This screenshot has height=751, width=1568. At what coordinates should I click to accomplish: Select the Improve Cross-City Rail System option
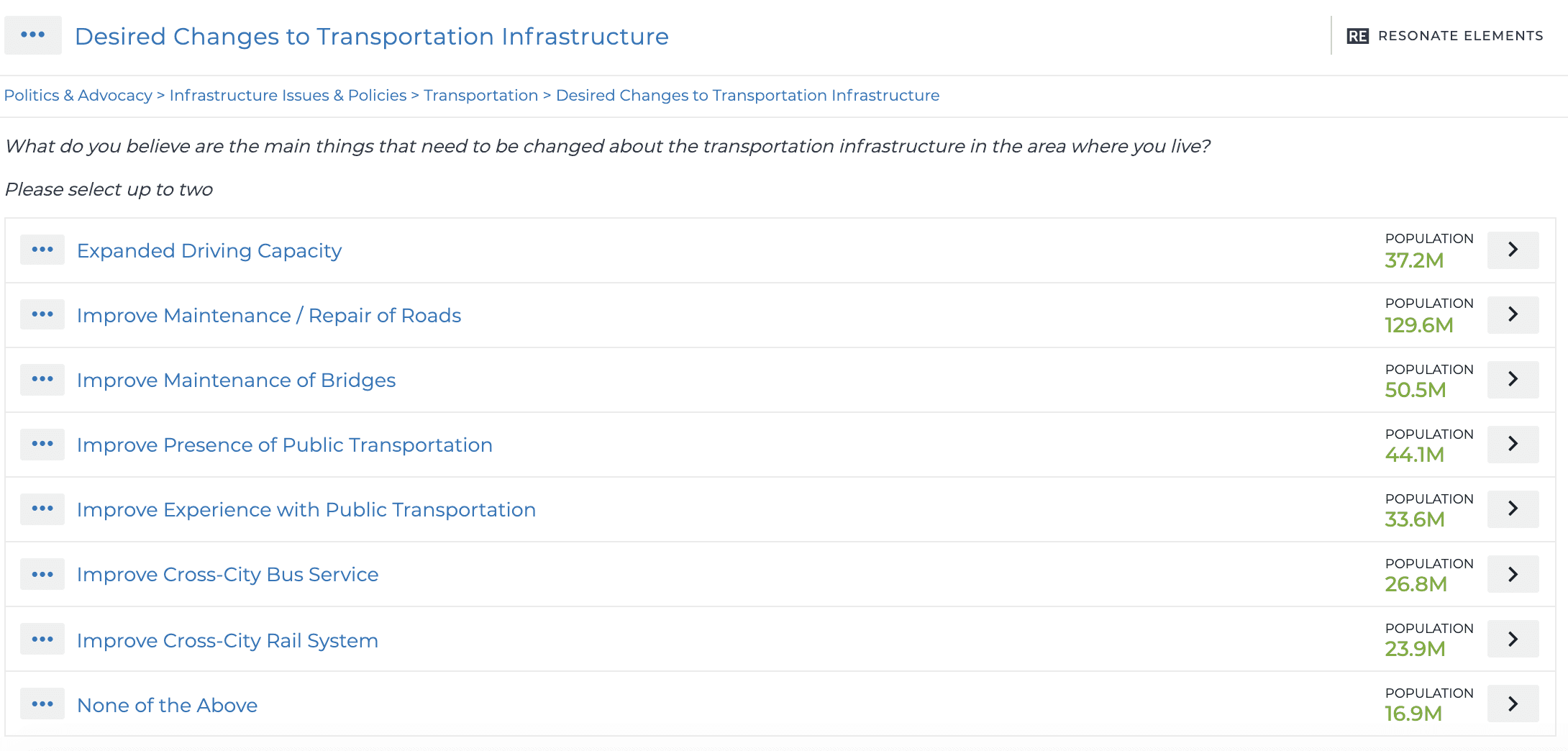[228, 640]
